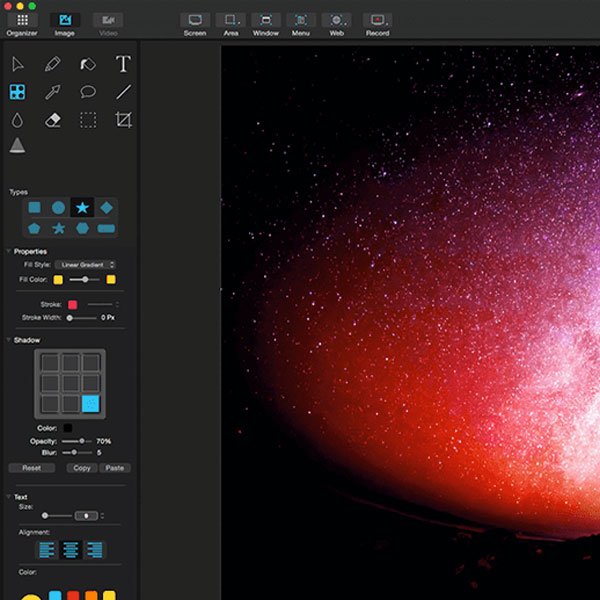Adjust the shadow Opacity slider

point(77,441)
